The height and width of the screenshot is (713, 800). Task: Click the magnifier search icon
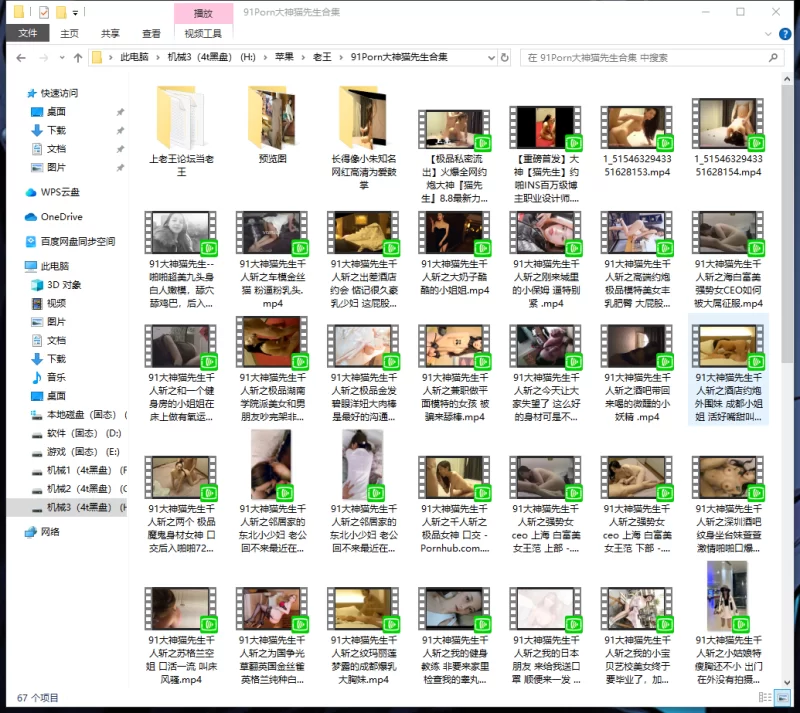pos(773,58)
